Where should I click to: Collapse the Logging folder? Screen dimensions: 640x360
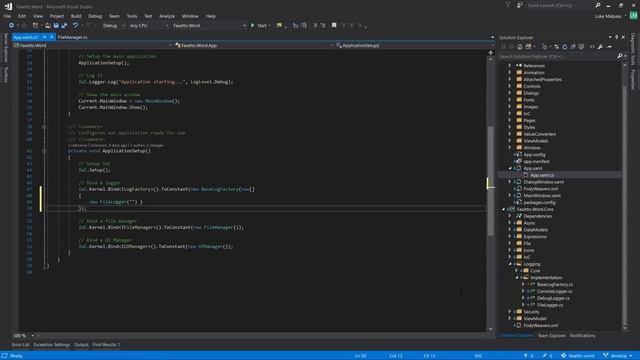click(510, 264)
